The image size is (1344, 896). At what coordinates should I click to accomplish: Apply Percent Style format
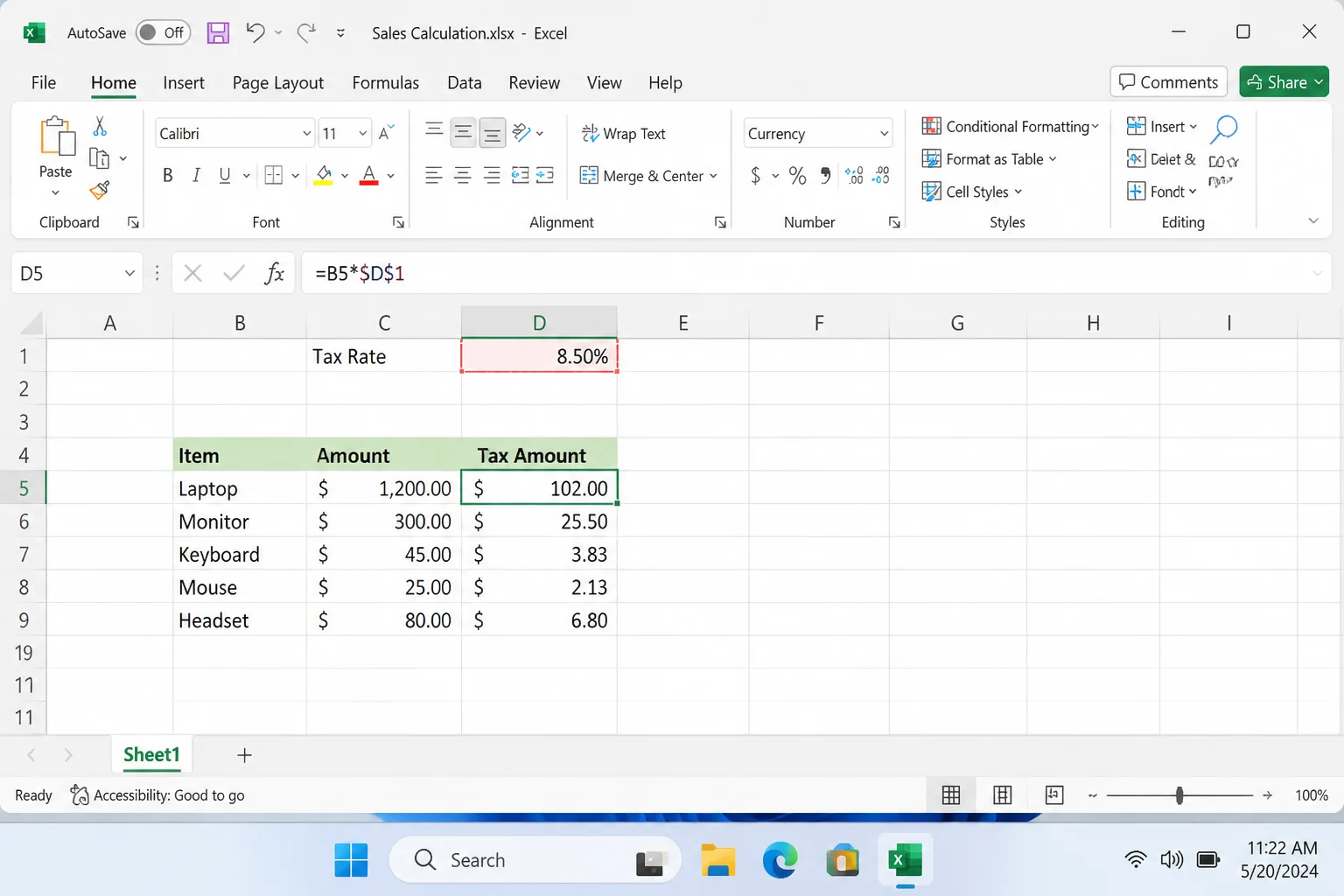coord(797,176)
